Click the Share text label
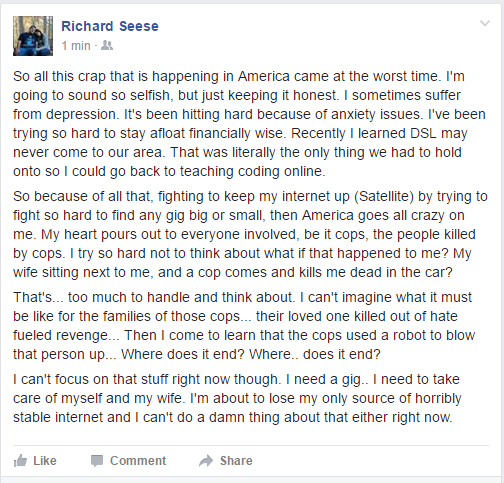This screenshot has width=504, height=483. (236, 461)
